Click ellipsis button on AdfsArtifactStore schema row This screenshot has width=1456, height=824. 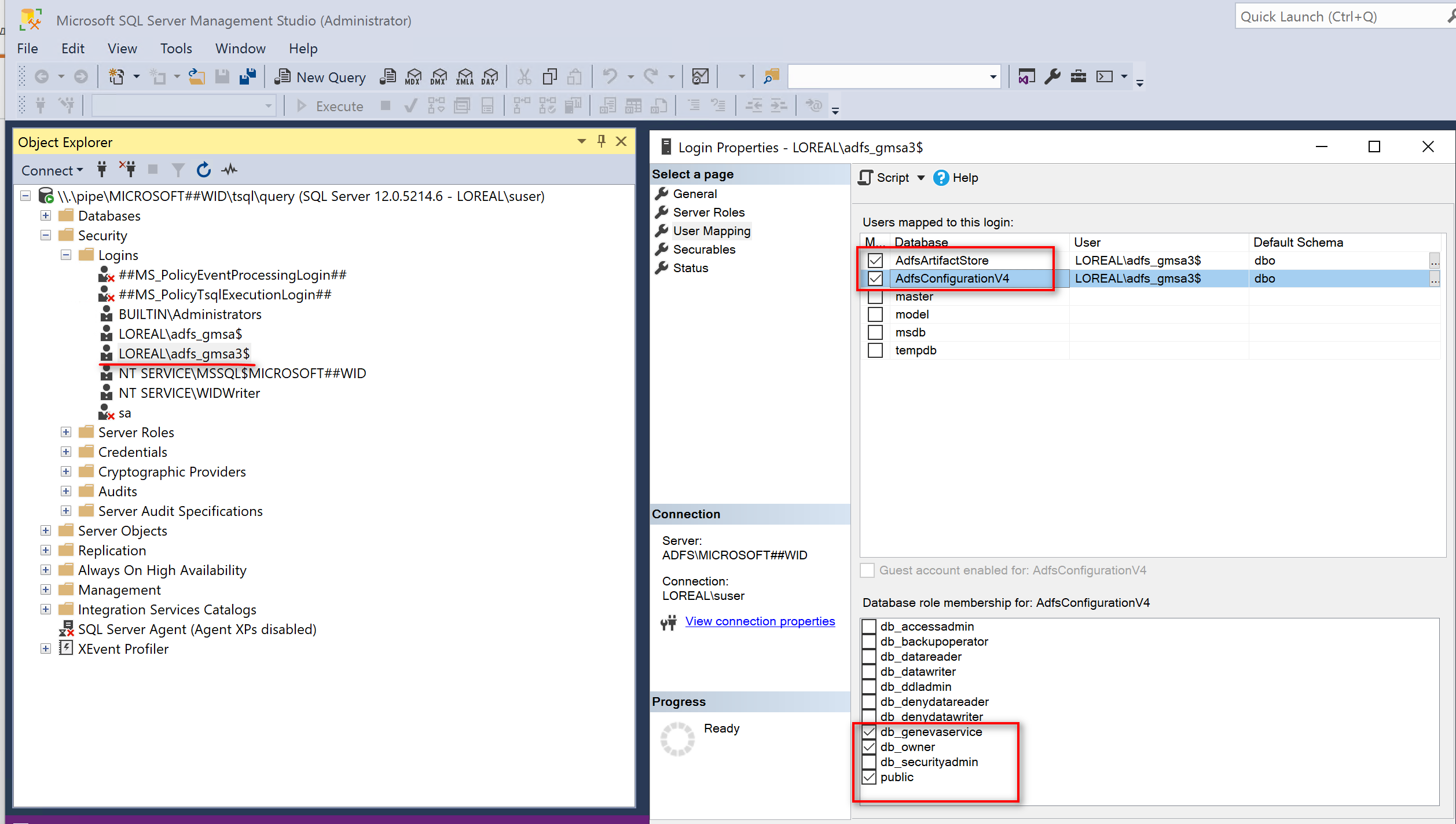[1434, 261]
